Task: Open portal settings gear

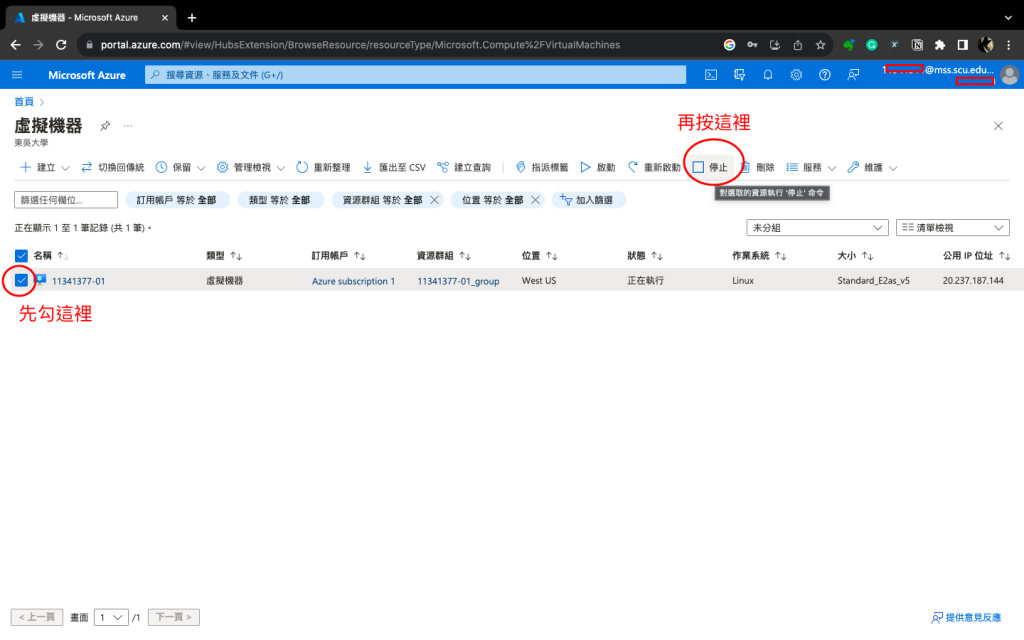Action: pyautogui.click(x=796, y=75)
